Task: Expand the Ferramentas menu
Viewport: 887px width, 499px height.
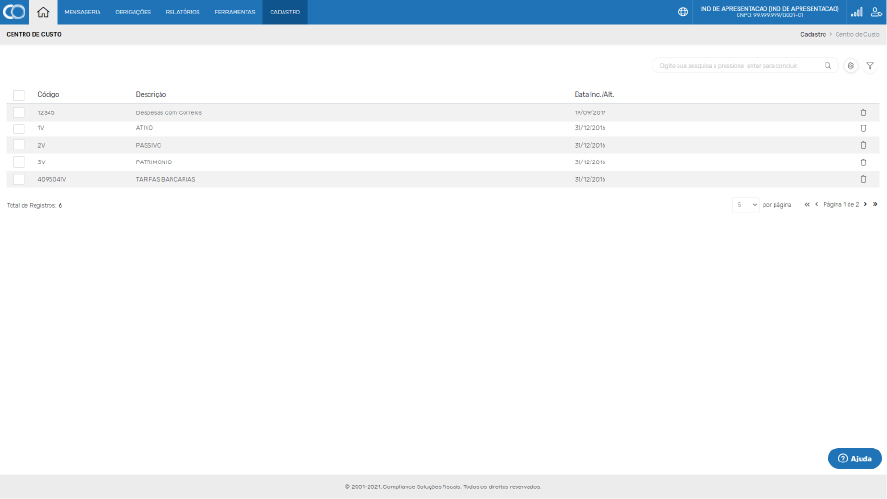Action: (234, 12)
